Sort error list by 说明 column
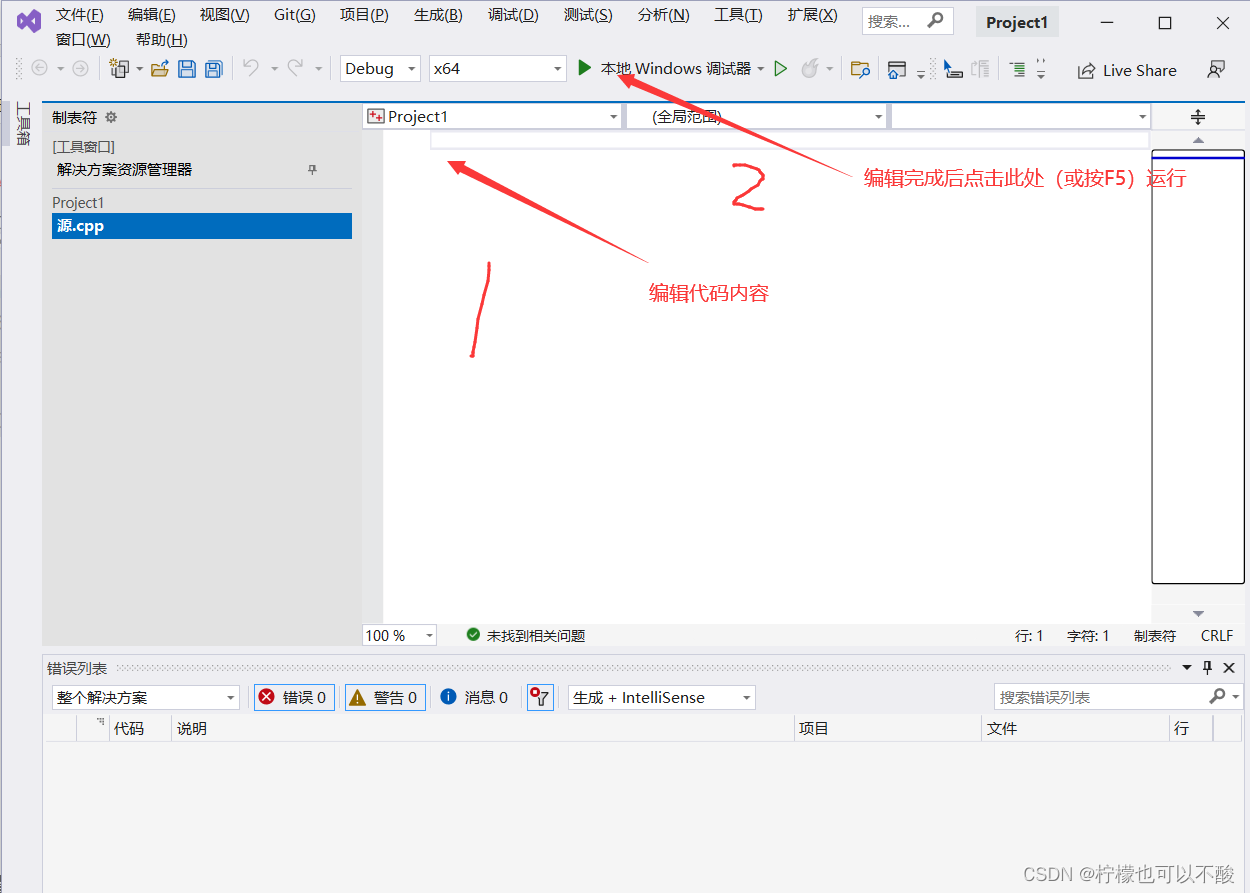This screenshot has width=1250, height=893. coord(484,728)
